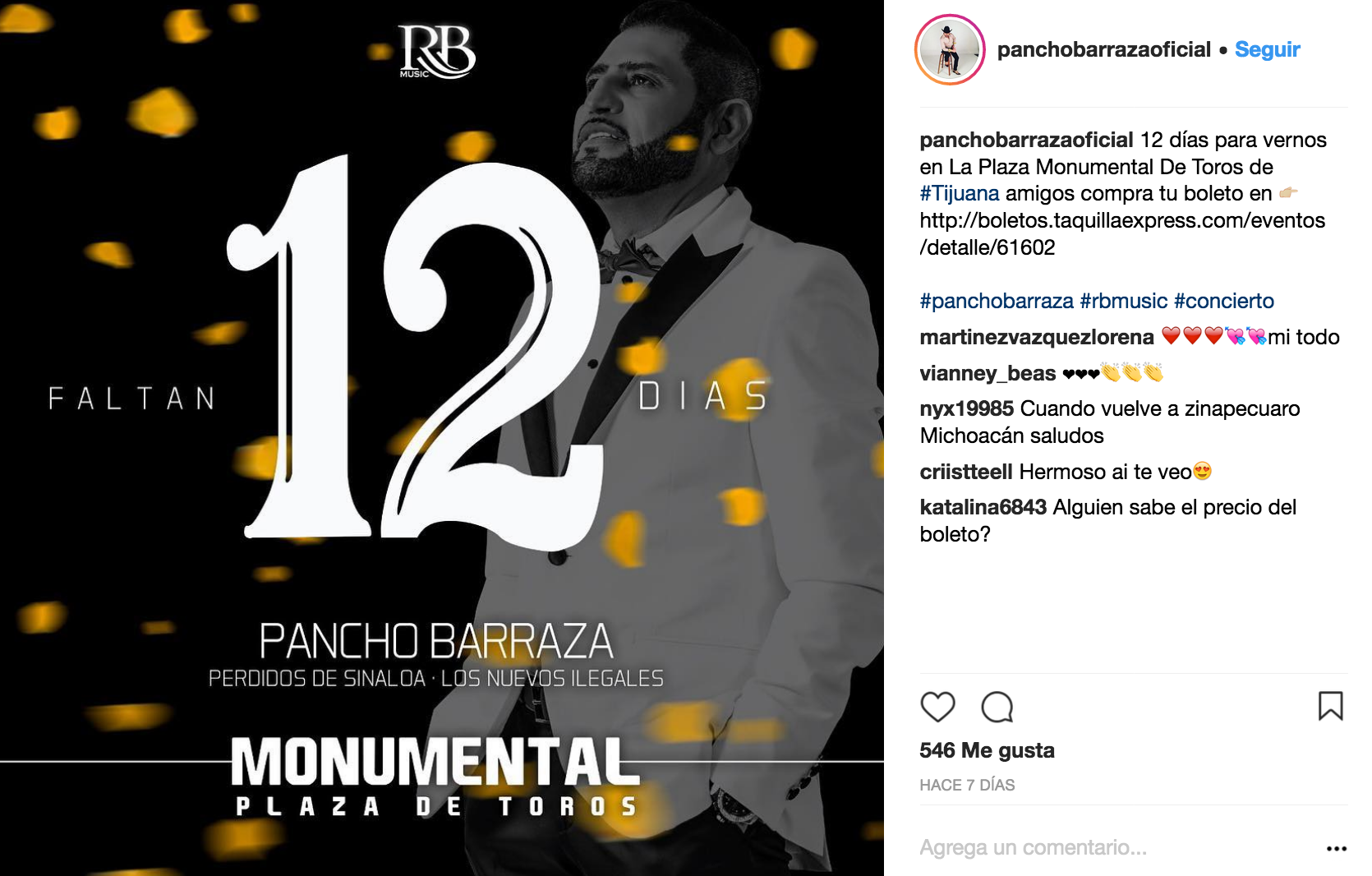This screenshot has height=876, width=1372.
Task: Open the HACE 7 DÍAS timestamp link
Action: click(967, 785)
